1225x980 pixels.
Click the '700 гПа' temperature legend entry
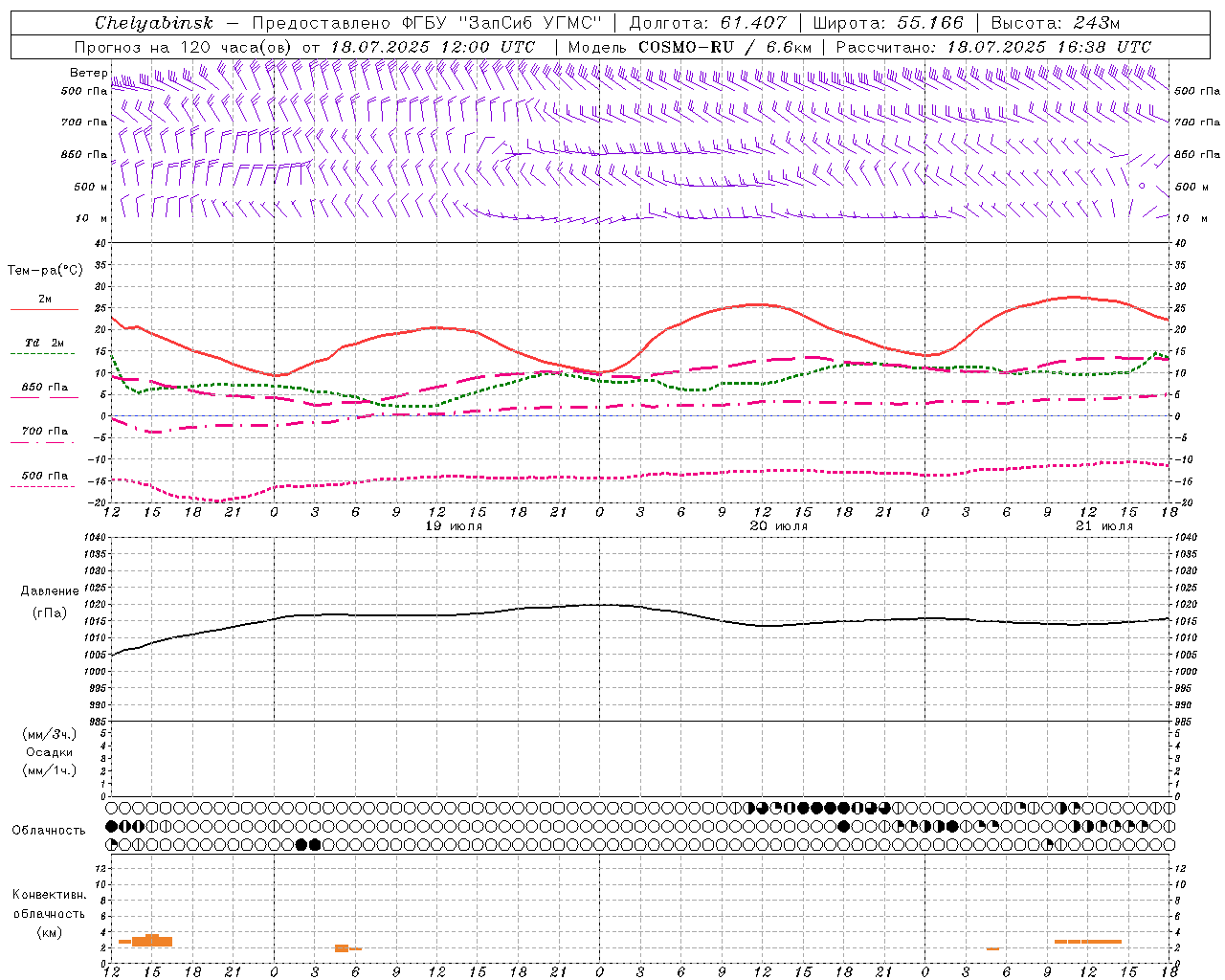click(x=45, y=431)
